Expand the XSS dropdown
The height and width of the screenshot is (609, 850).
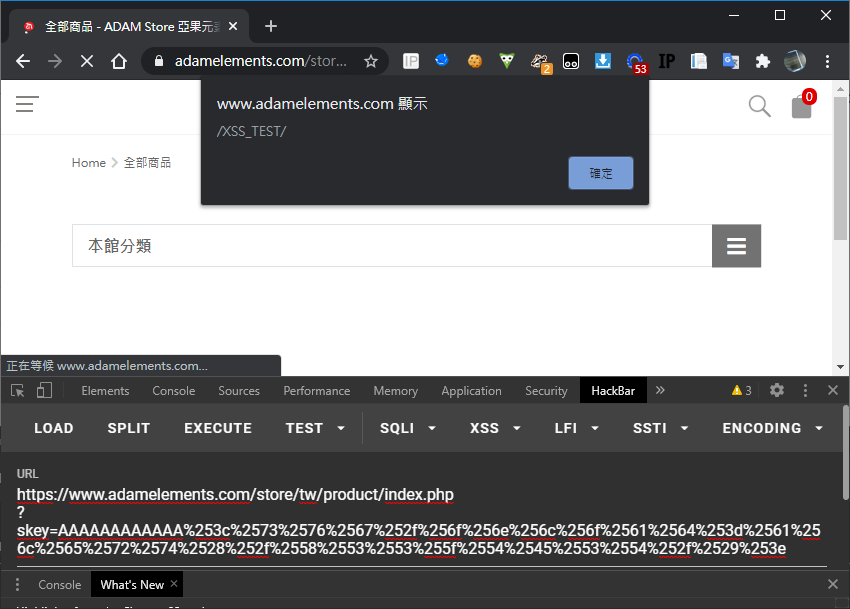pos(495,428)
